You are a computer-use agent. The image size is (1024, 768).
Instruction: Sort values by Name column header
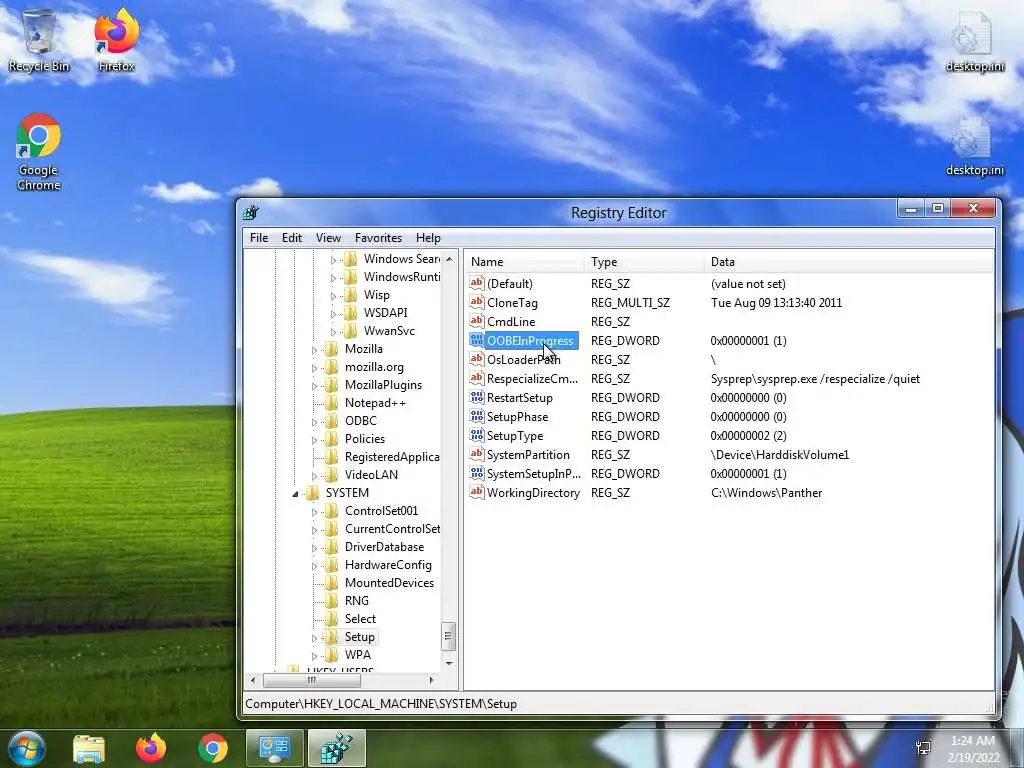point(525,262)
